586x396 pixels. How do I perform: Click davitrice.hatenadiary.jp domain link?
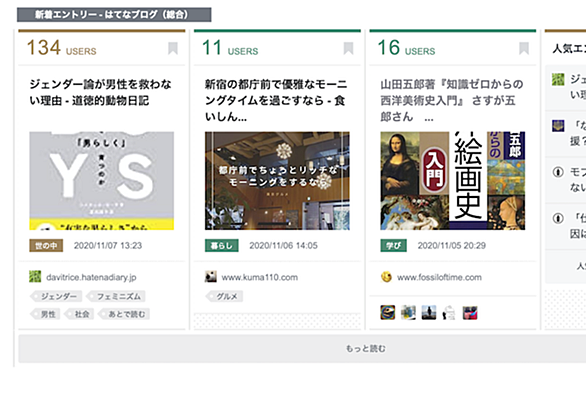tap(91, 277)
